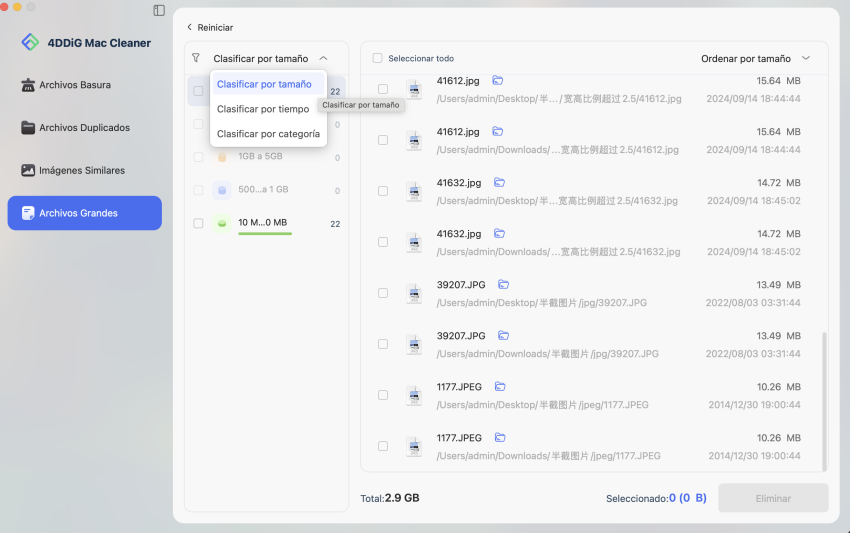The width and height of the screenshot is (850, 533).
Task: Reveal first 39207.JPG in folder
Action: [x=503, y=285]
